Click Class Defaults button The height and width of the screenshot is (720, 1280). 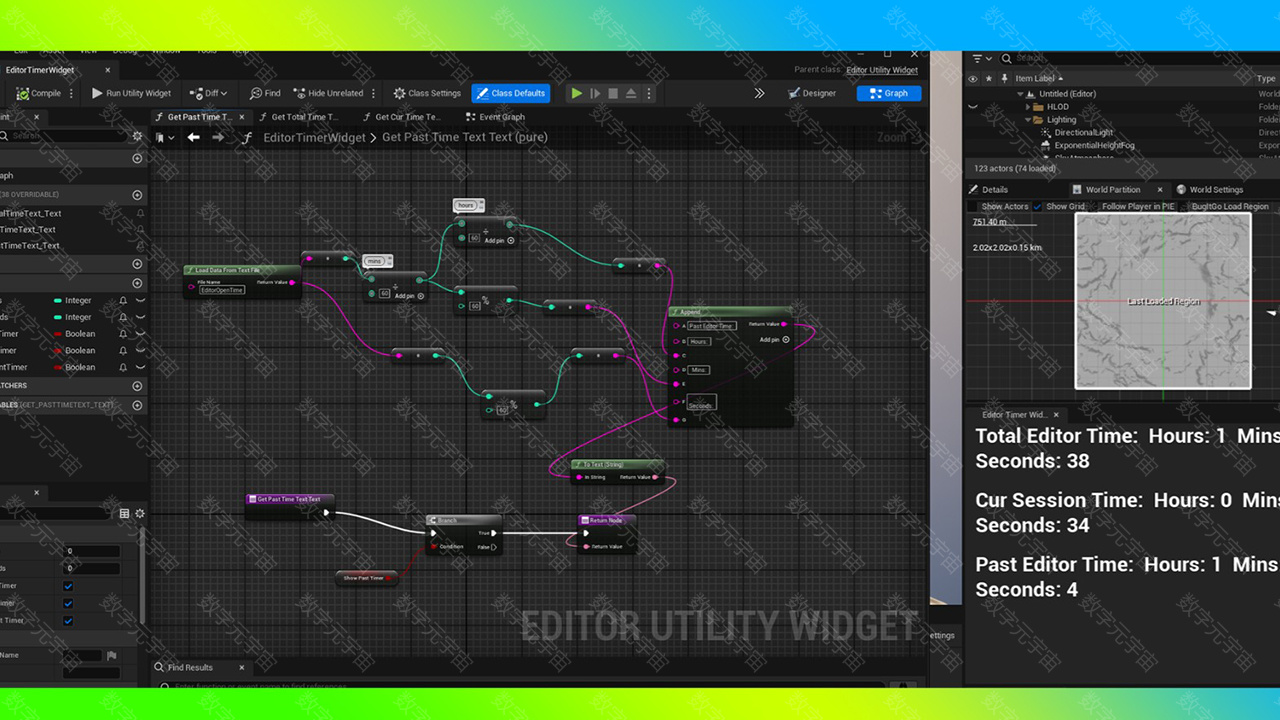pos(511,93)
